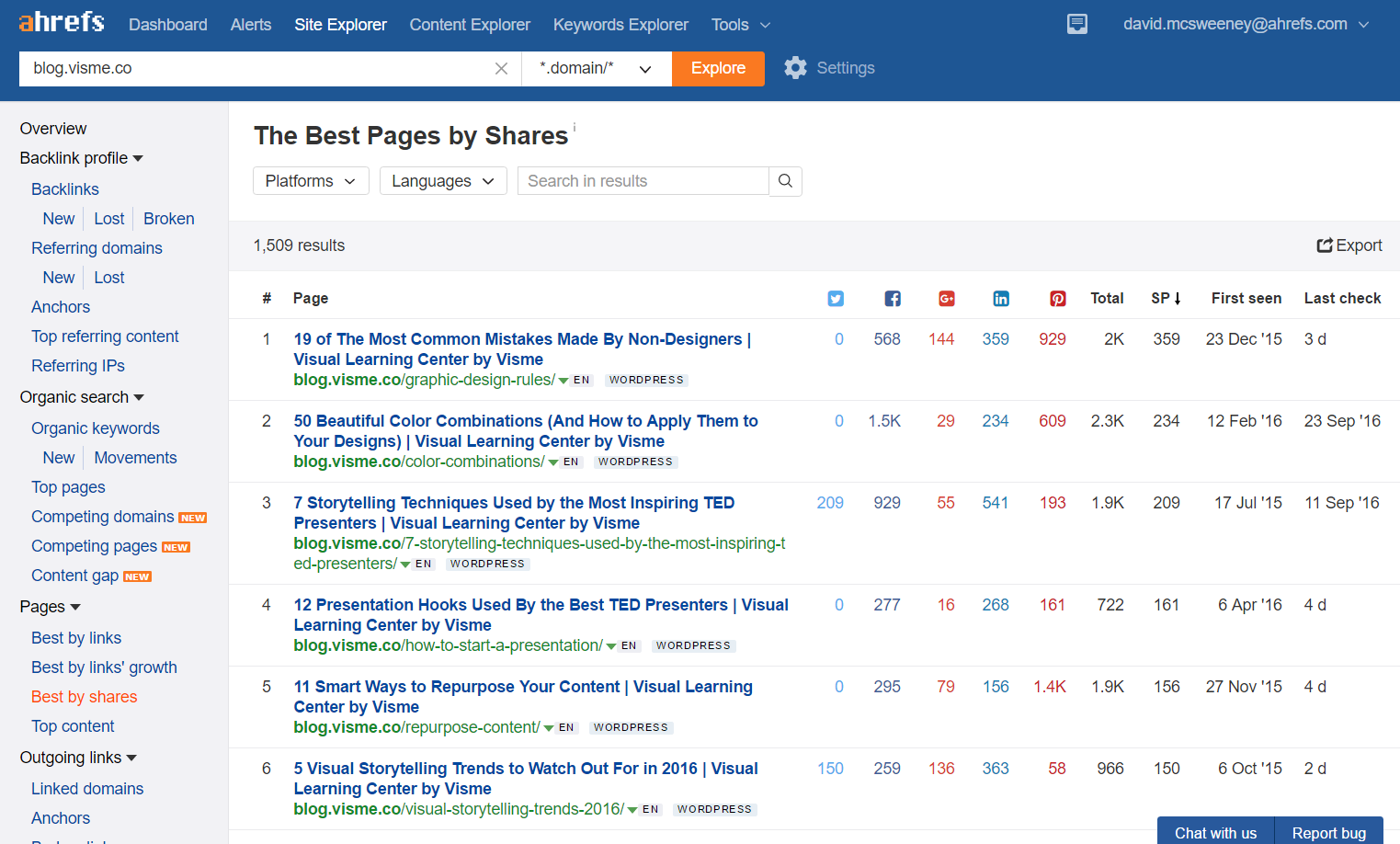Open the account dropdown for david.mcsweeney@ahrefs.com
The image size is (1400, 844).
coord(1246,24)
